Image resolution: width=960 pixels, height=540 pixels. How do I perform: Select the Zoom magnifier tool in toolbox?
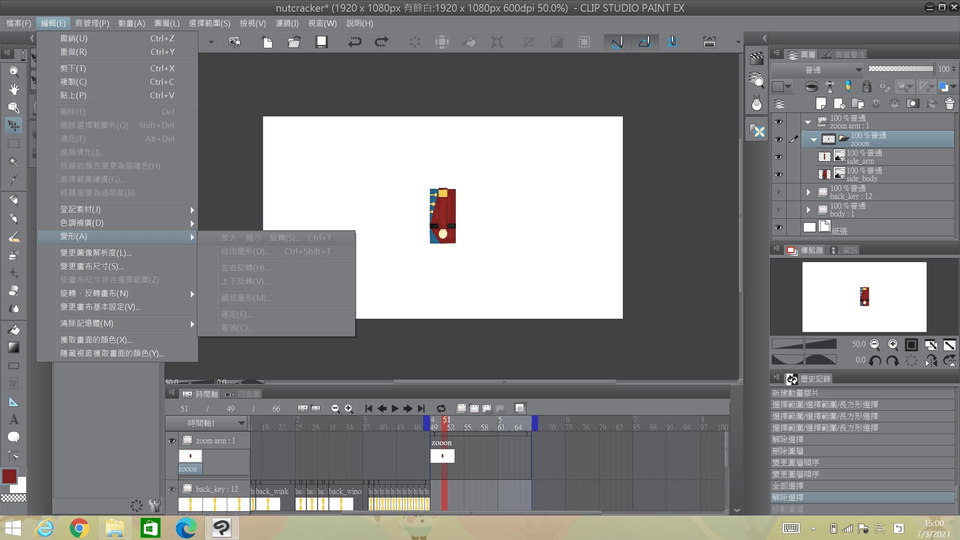(x=13, y=72)
